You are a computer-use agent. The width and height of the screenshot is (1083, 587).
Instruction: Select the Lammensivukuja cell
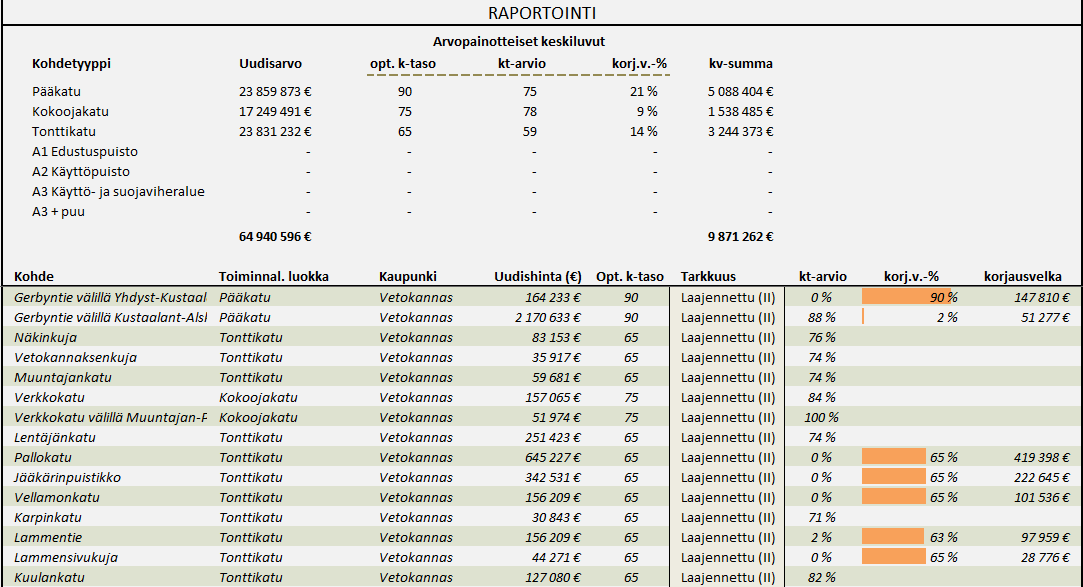coord(66,558)
